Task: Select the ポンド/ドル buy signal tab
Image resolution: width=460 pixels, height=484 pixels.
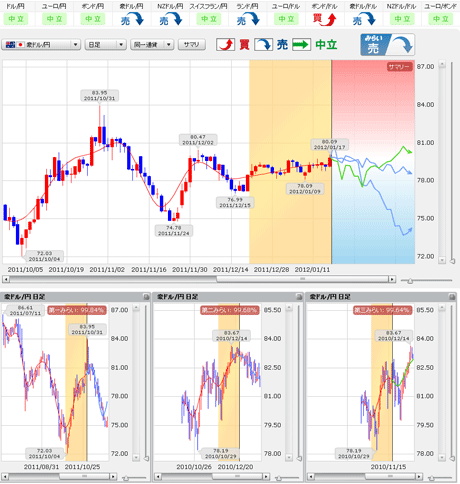Action: [324, 15]
